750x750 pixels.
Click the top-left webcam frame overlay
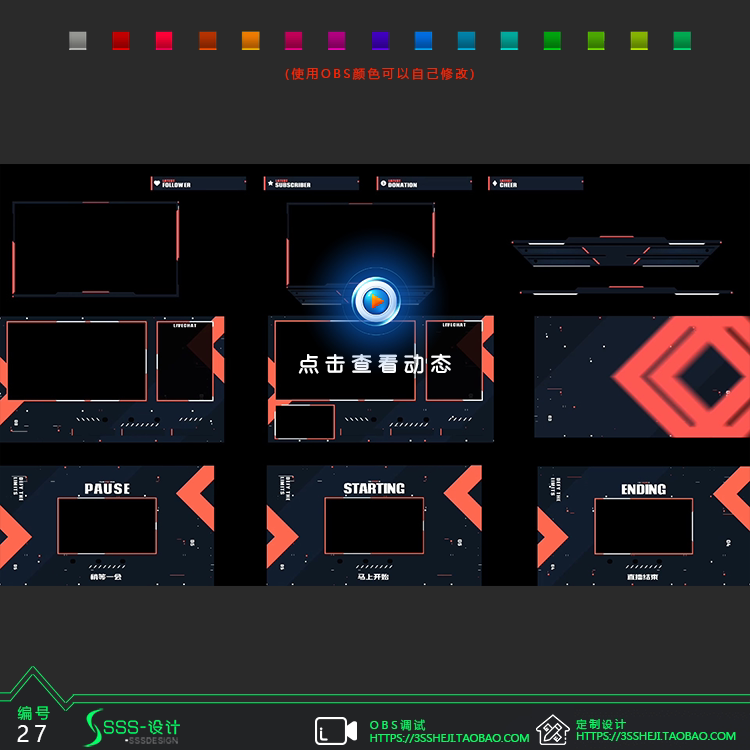96,249
